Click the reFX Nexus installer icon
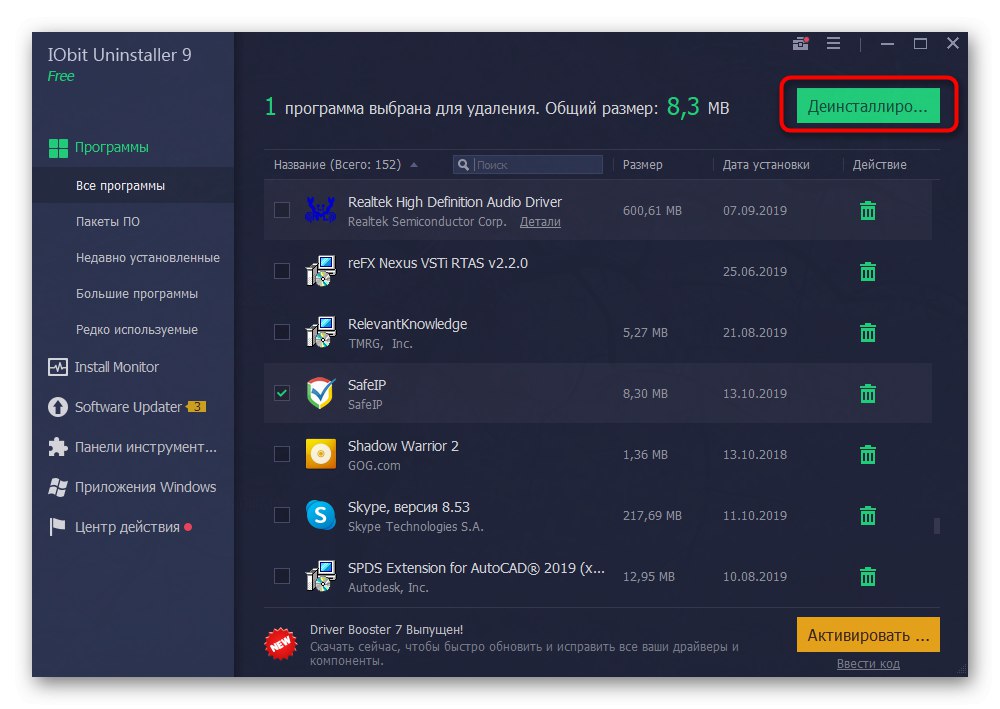Screen dimensions: 1000x709 (320, 271)
